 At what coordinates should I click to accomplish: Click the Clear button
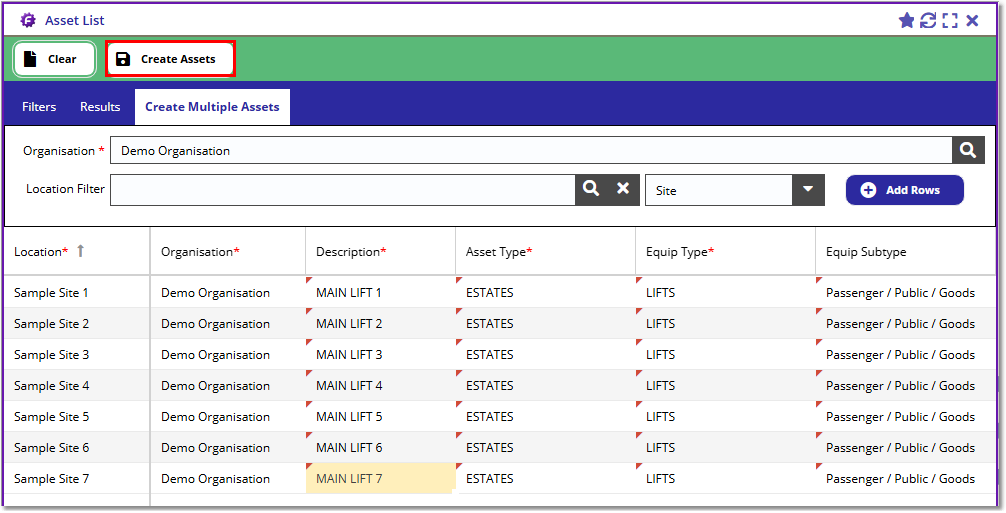55,59
